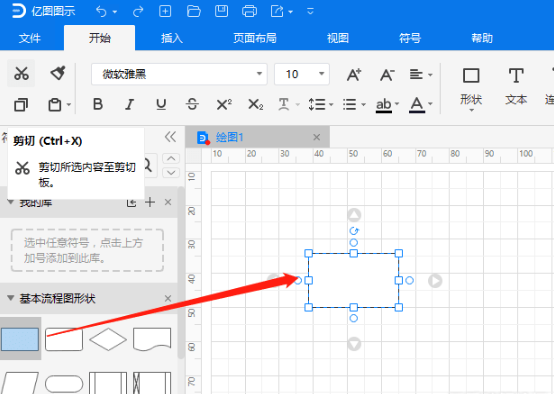The width and height of the screenshot is (554, 394).
Task: Open the 视图 tab
Action: pyautogui.click(x=338, y=38)
